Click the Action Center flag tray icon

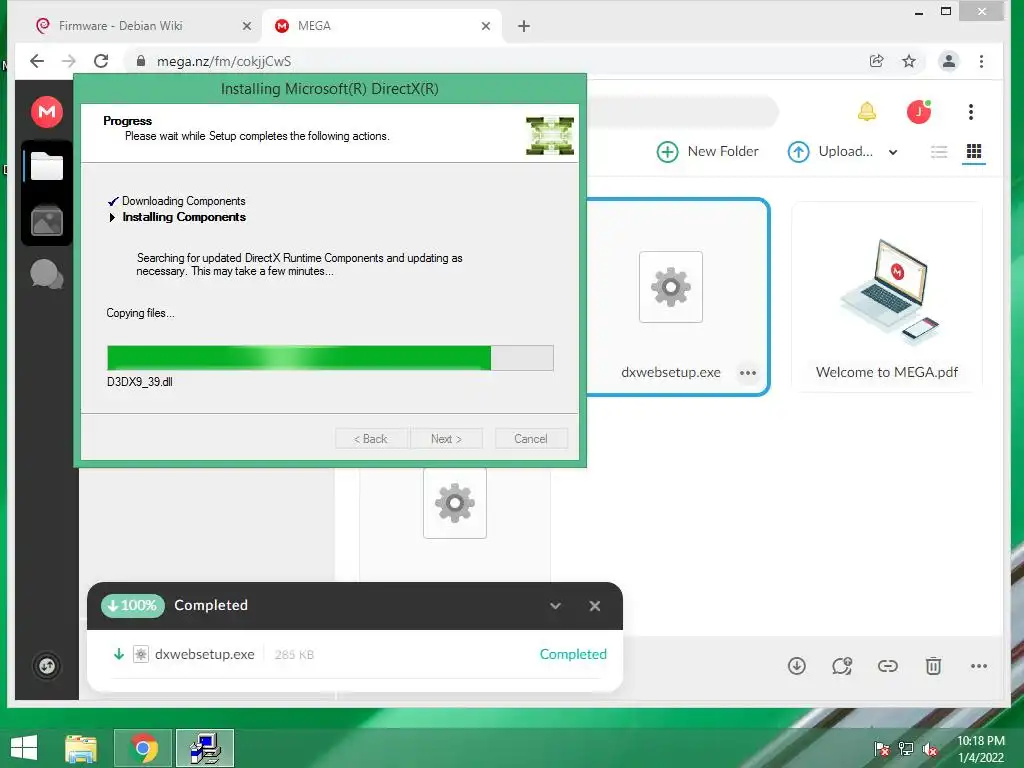point(882,749)
